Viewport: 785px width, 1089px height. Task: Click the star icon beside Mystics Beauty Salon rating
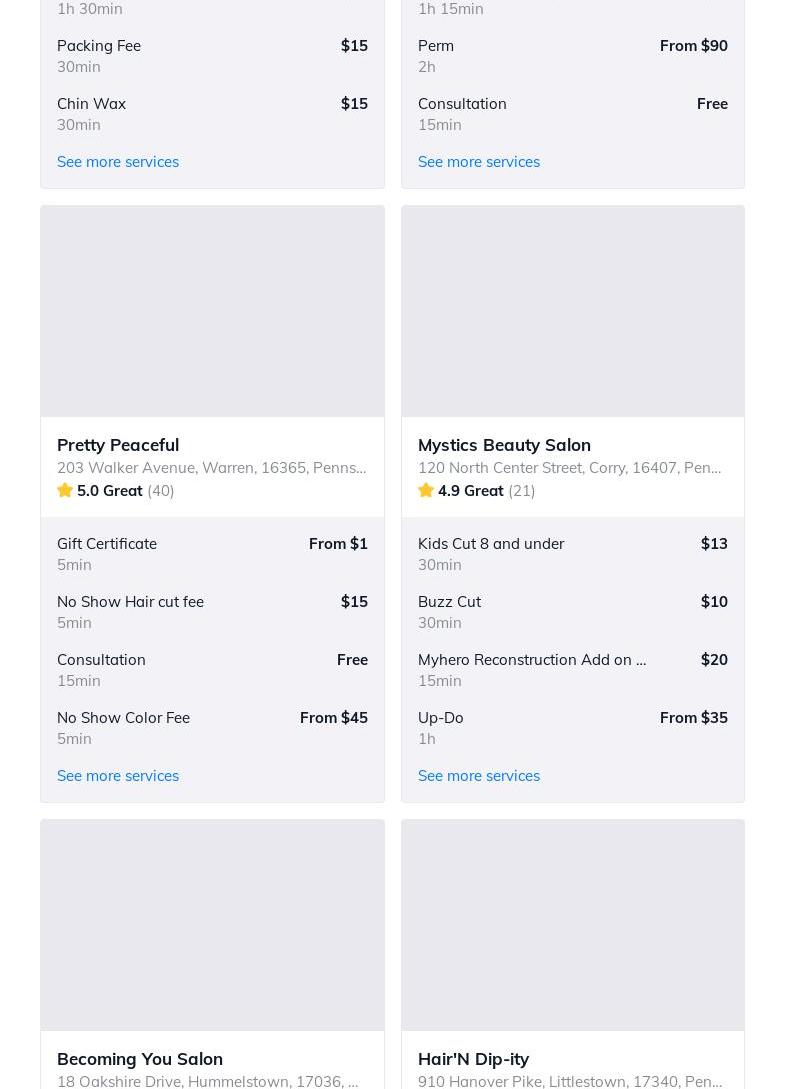pyautogui.click(x=426, y=490)
